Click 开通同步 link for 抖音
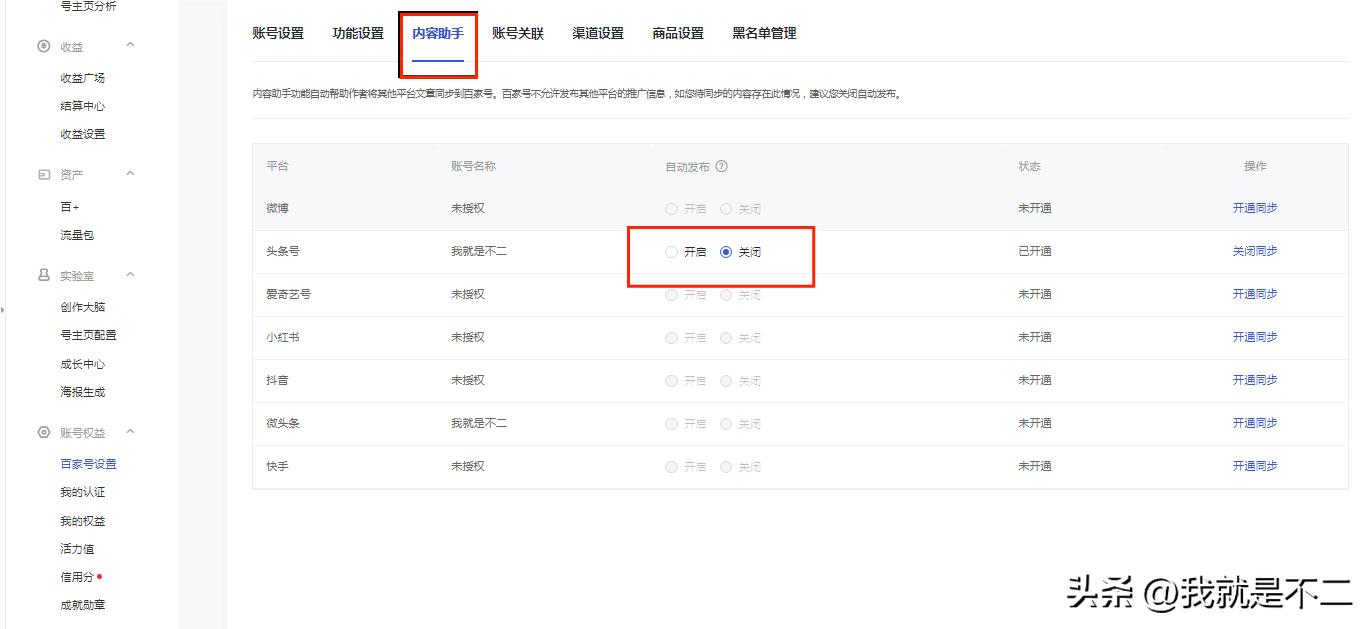The height and width of the screenshot is (629, 1372). click(1255, 380)
